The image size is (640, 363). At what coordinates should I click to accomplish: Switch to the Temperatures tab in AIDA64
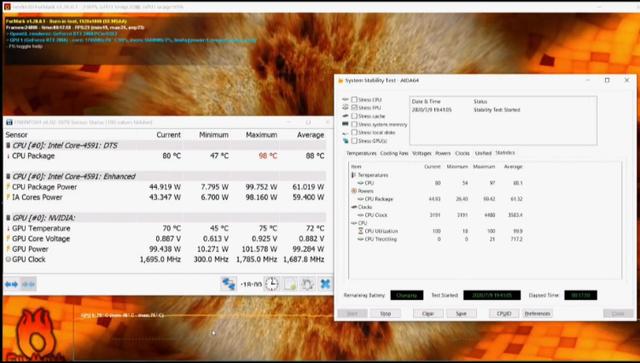pyautogui.click(x=361, y=153)
